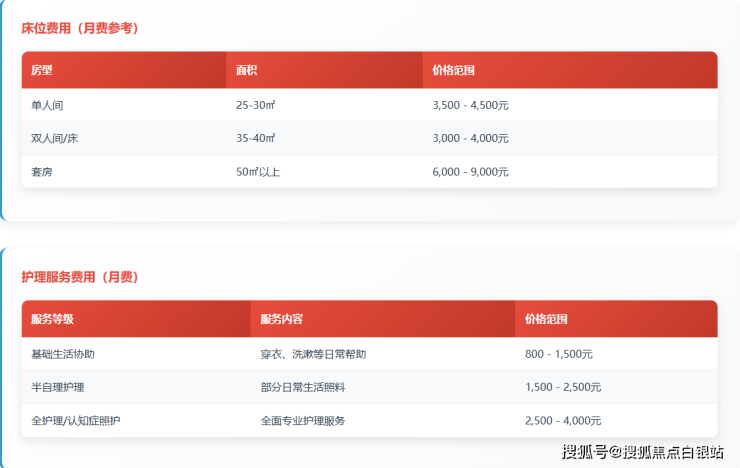
Task: Click the 服务内容 column header
Action: pos(281,320)
